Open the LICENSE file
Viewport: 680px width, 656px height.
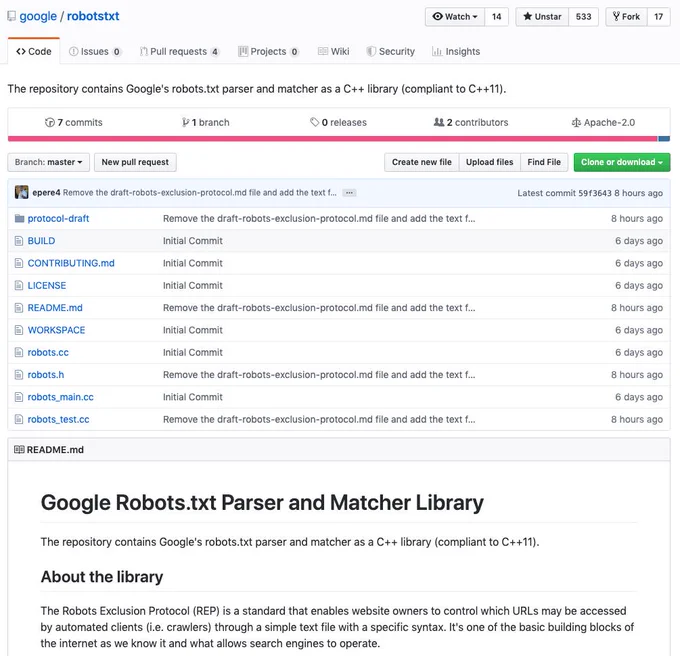(47, 286)
